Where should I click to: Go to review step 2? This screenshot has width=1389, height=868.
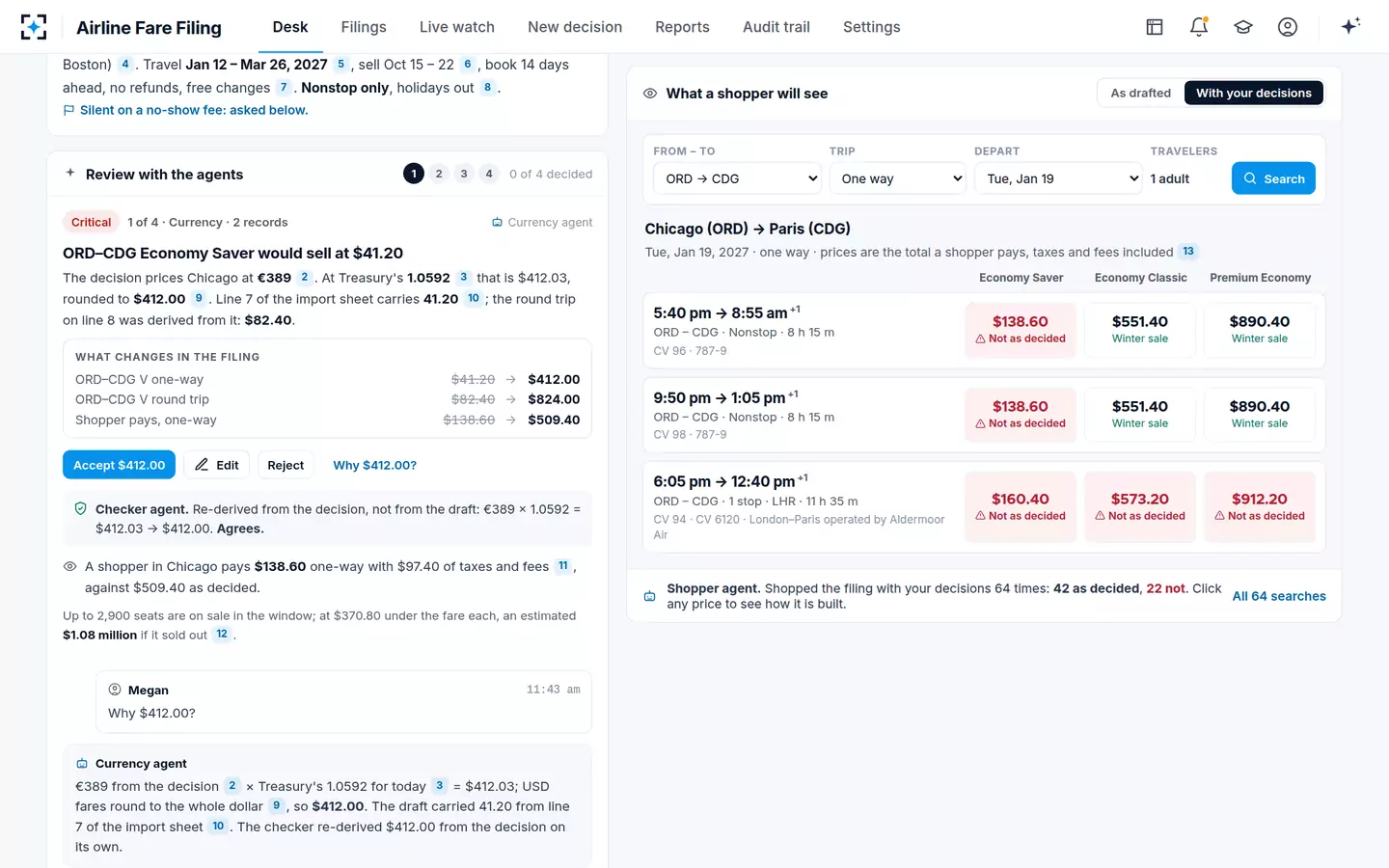pos(439,174)
